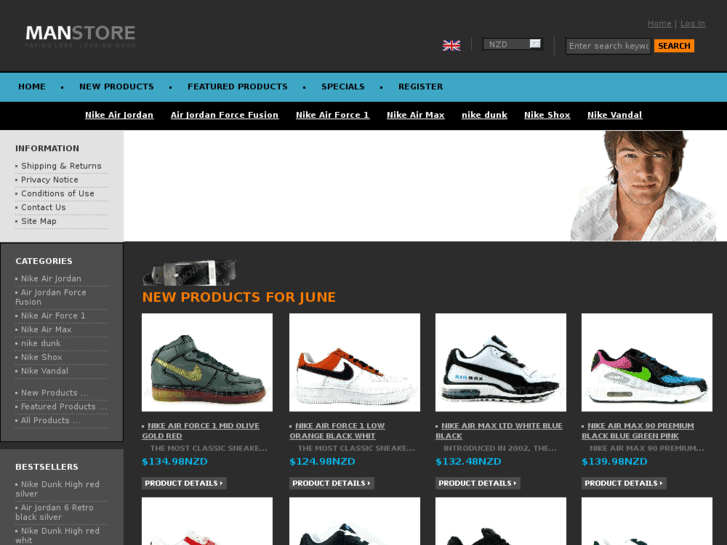The width and height of the screenshot is (727, 545).
Task: Open FEATURED PRODUCTS menu item
Action: click(237, 87)
